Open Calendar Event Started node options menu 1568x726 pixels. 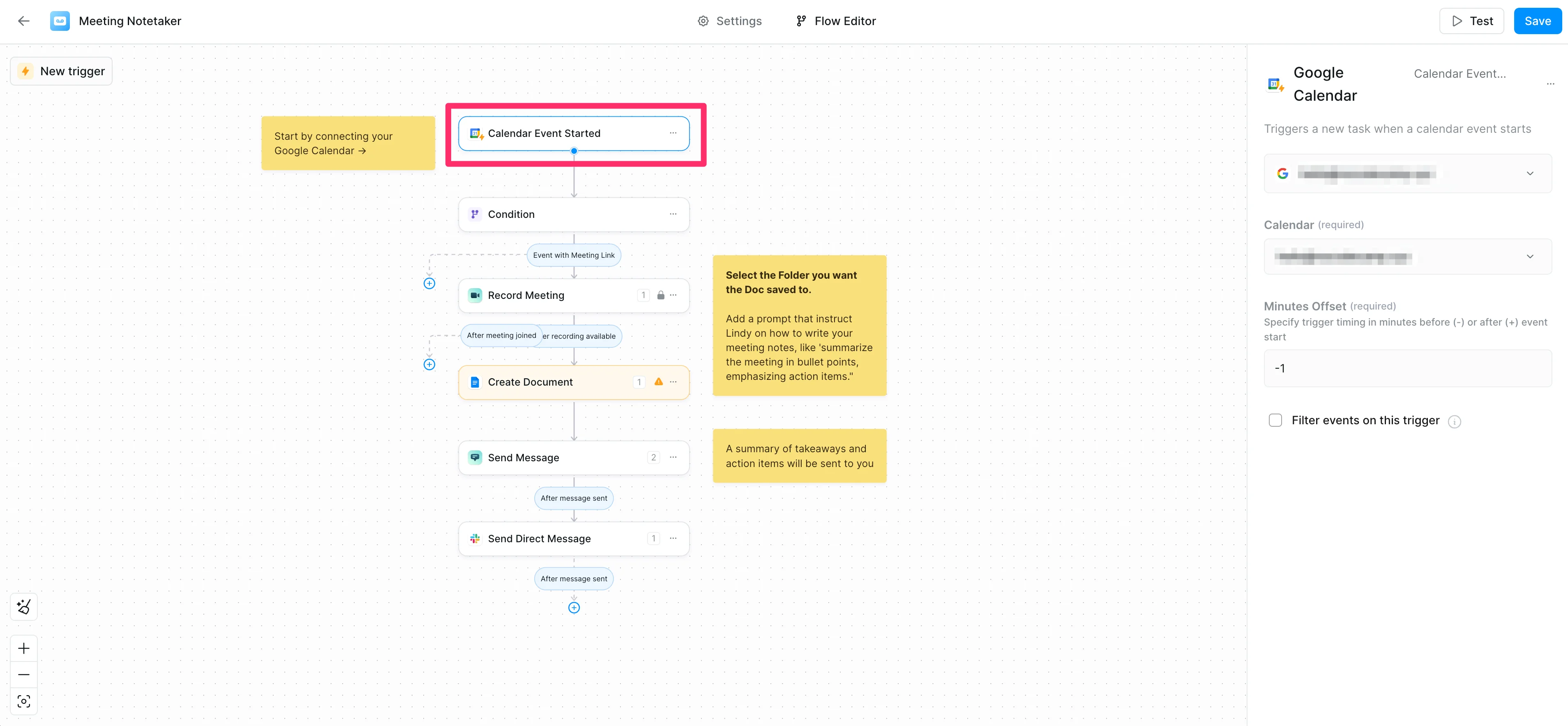673,133
